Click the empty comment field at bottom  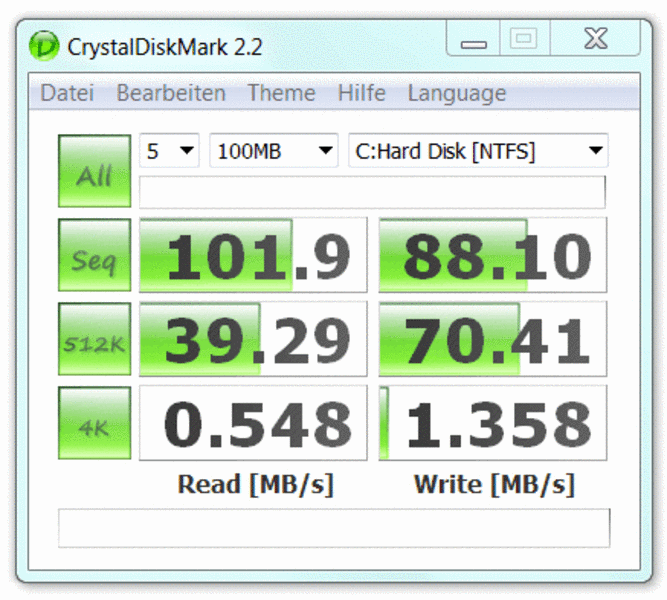334,528
